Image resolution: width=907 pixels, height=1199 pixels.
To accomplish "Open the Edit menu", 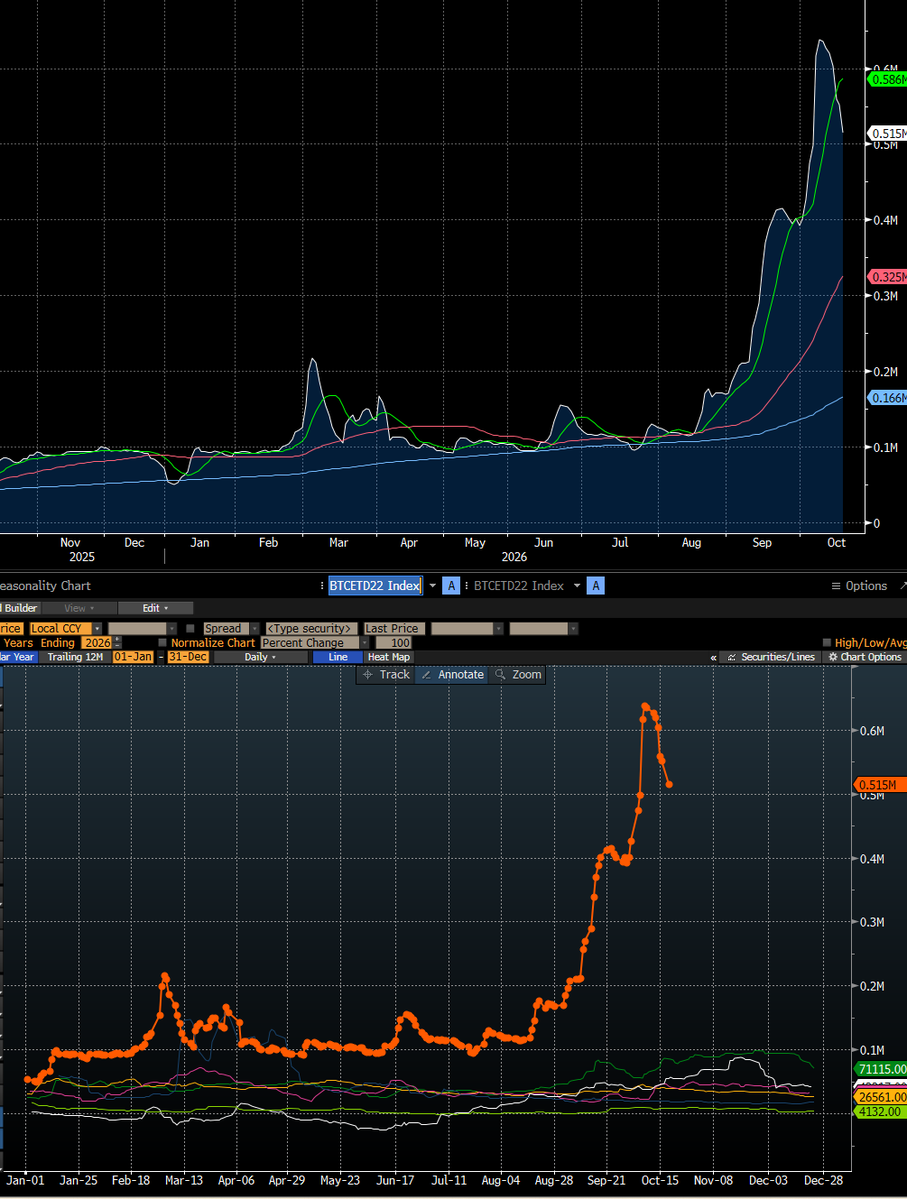I will coord(154,608).
